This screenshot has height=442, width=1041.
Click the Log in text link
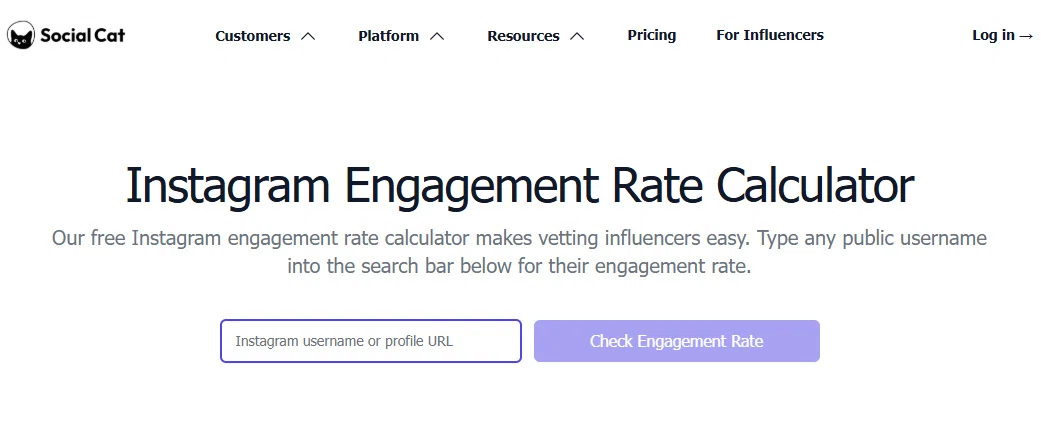click(993, 35)
